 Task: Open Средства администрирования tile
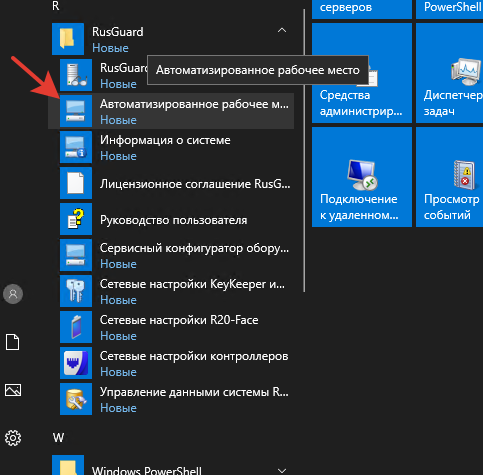click(x=362, y=73)
